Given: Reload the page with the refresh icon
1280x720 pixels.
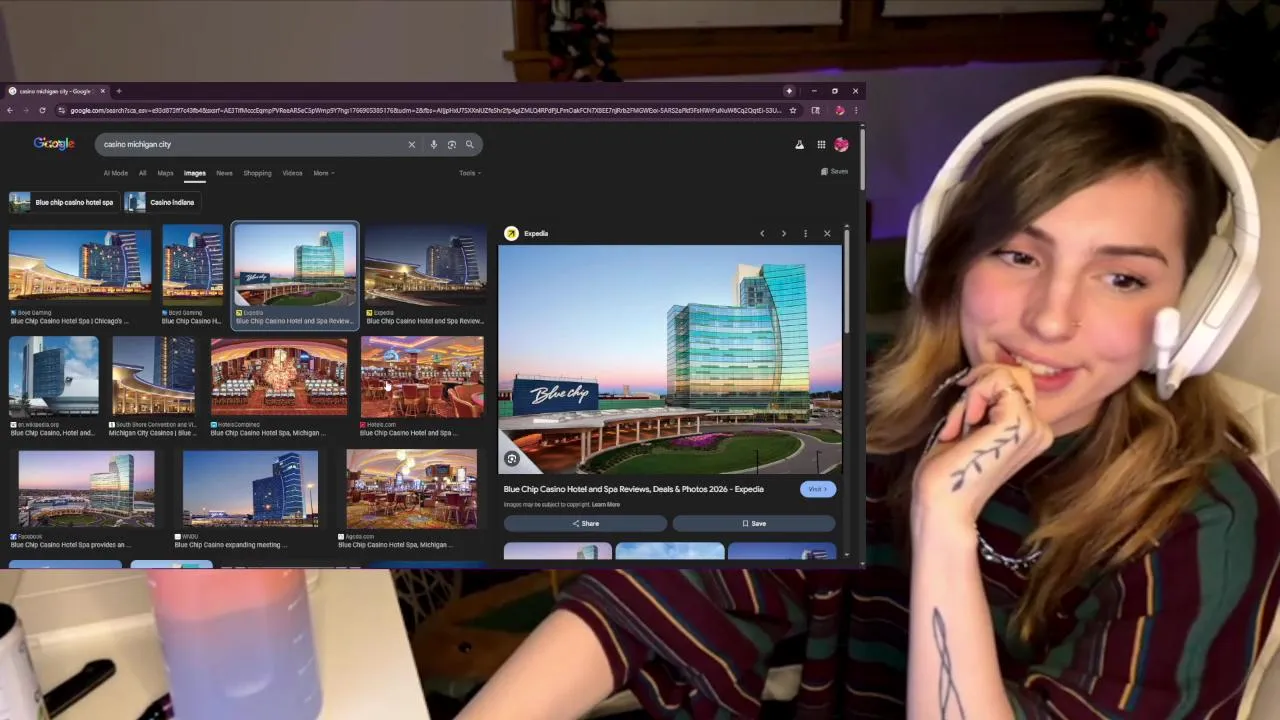Looking at the screenshot, I should coord(42,110).
